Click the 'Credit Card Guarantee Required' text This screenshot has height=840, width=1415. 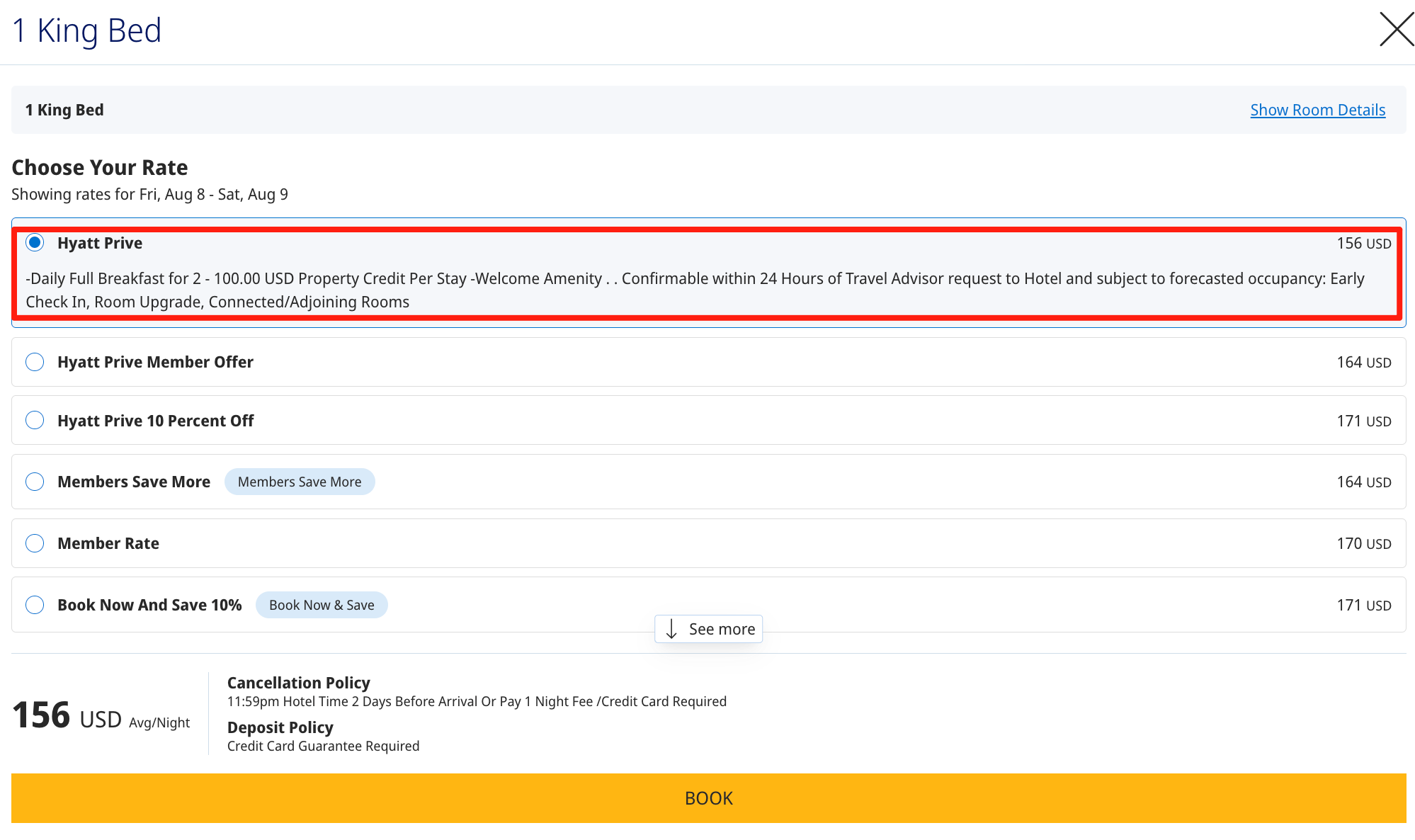pyautogui.click(x=323, y=746)
